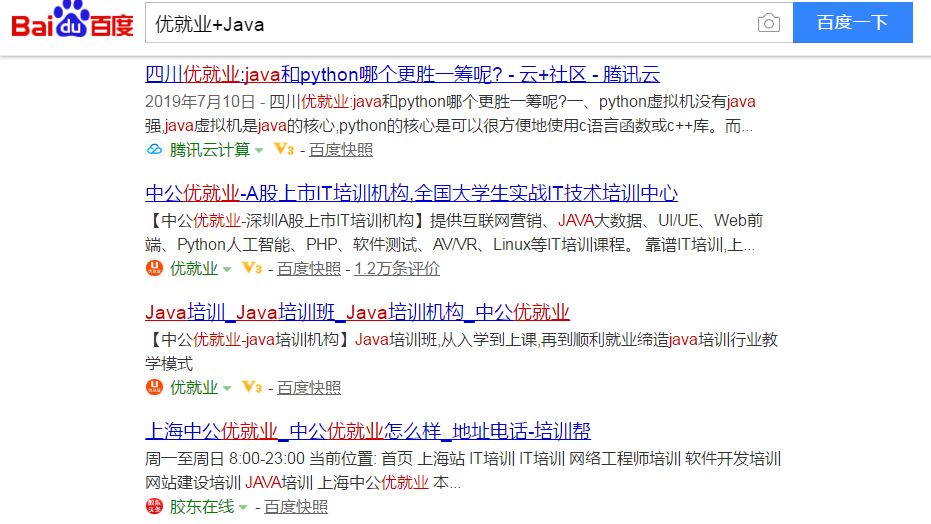This screenshot has width=931, height=524.
Task: Open the 1.2万条评价 reviews link
Action: pos(397,268)
